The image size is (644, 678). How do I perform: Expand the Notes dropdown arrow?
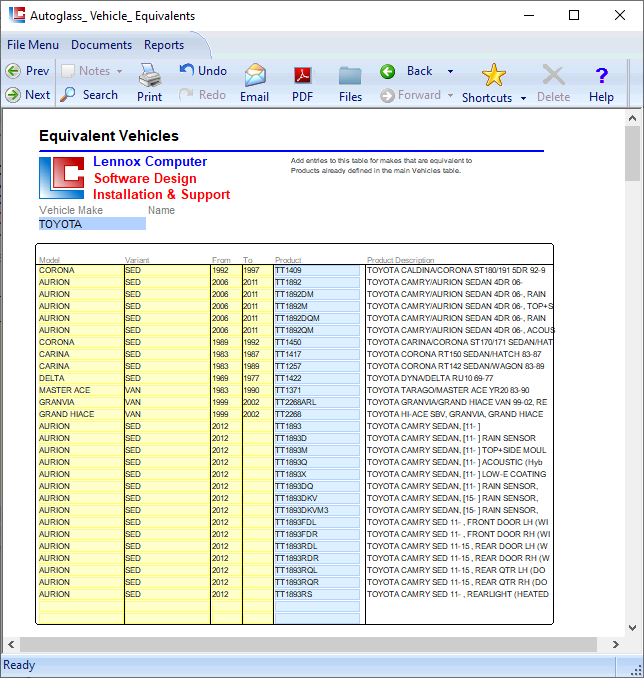click(x=119, y=71)
